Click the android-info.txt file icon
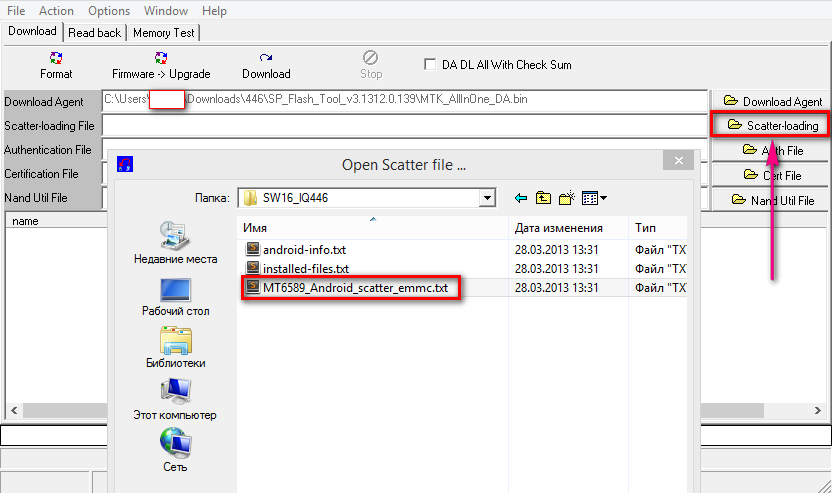The height and width of the screenshot is (493, 832). [x=253, y=248]
